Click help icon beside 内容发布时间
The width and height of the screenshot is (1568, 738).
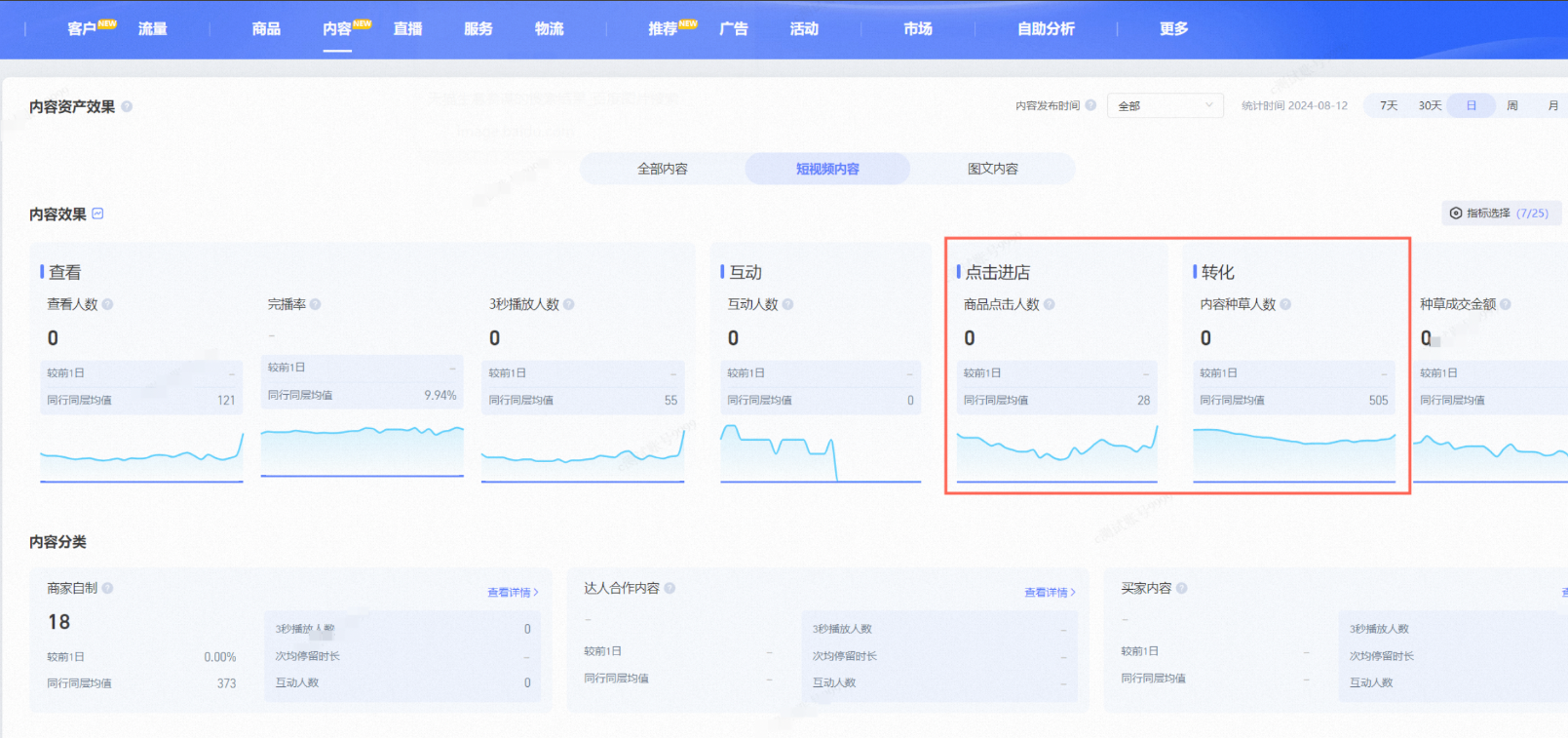pyautogui.click(x=1090, y=105)
